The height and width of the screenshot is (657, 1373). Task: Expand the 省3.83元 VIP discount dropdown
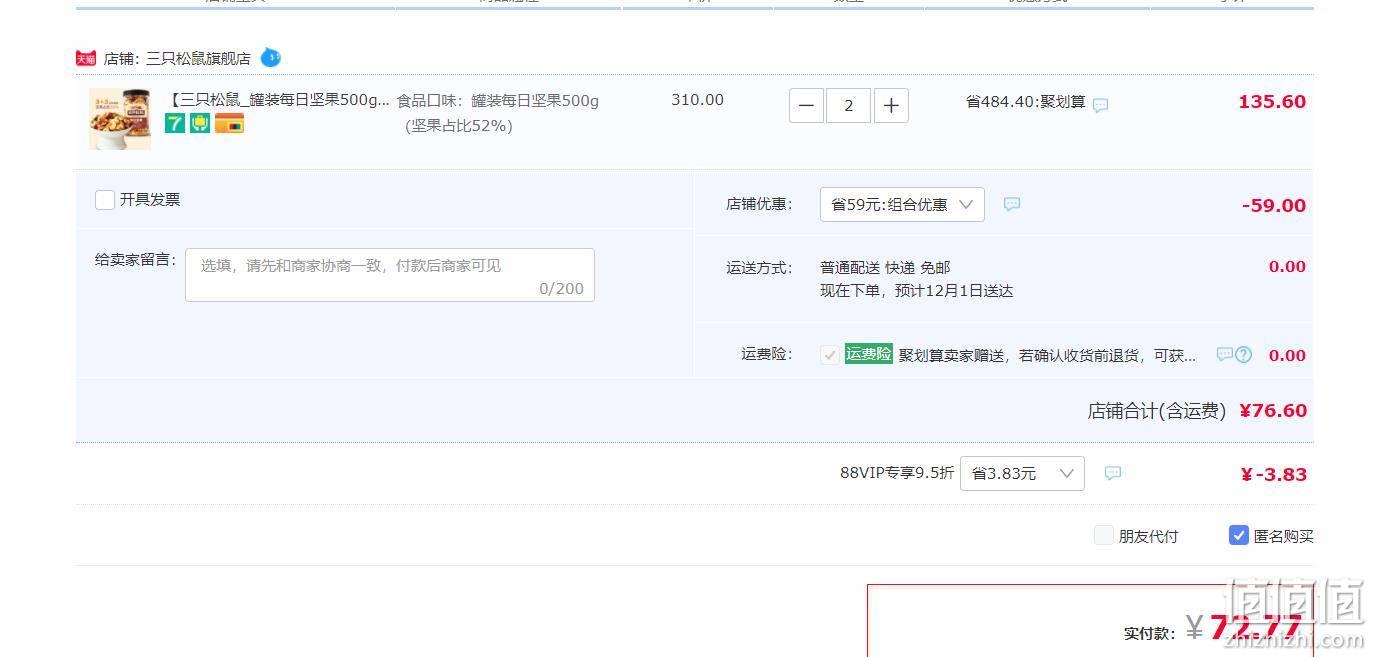pos(1022,473)
